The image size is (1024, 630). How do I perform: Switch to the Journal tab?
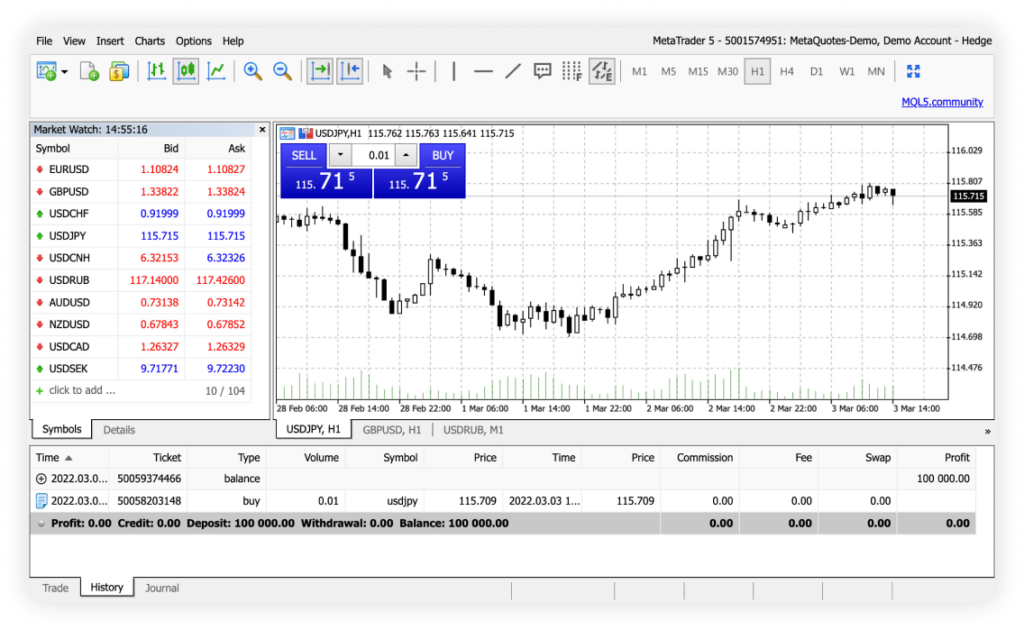(x=162, y=588)
